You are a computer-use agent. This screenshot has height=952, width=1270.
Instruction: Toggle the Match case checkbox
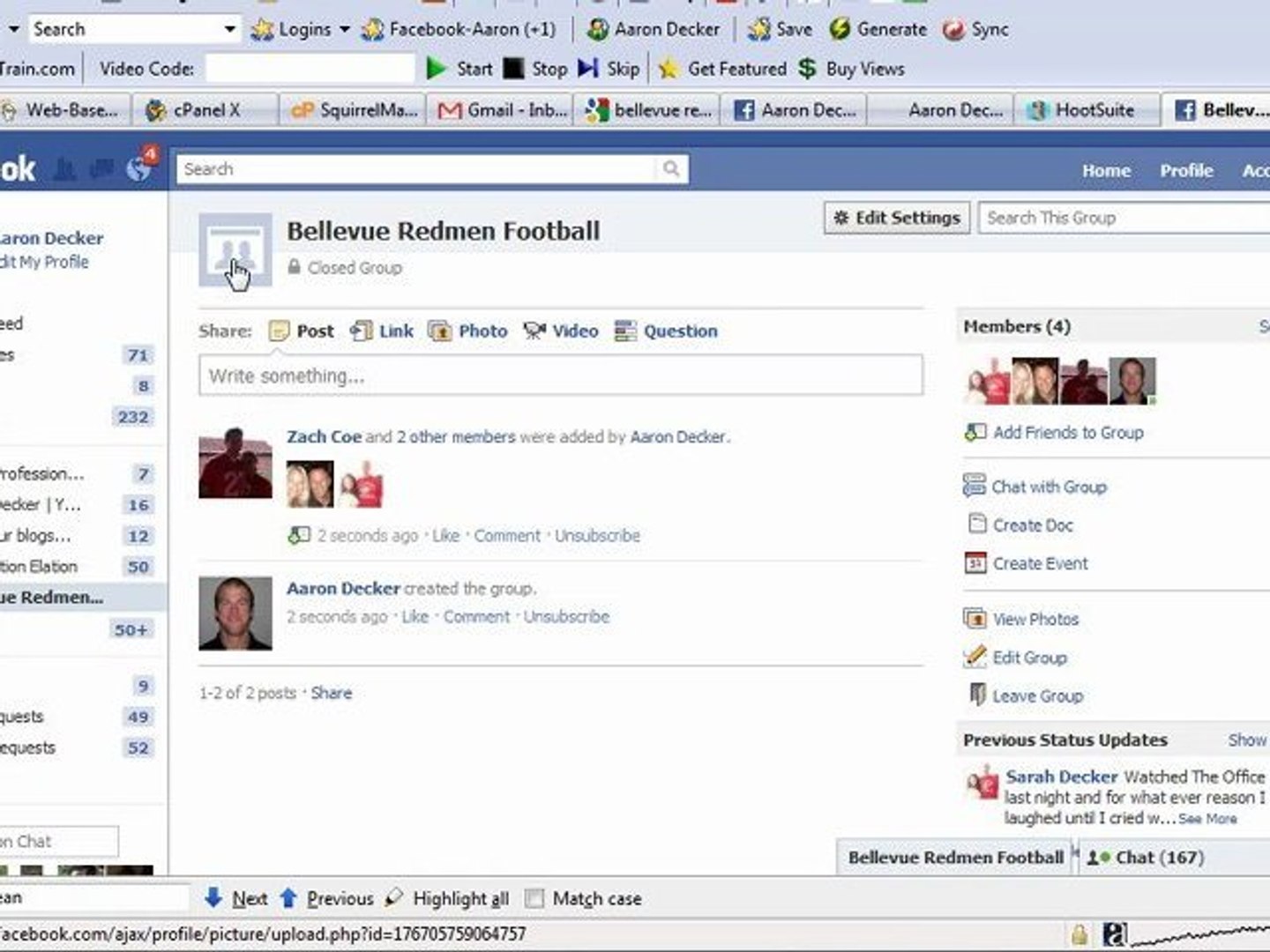click(534, 898)
